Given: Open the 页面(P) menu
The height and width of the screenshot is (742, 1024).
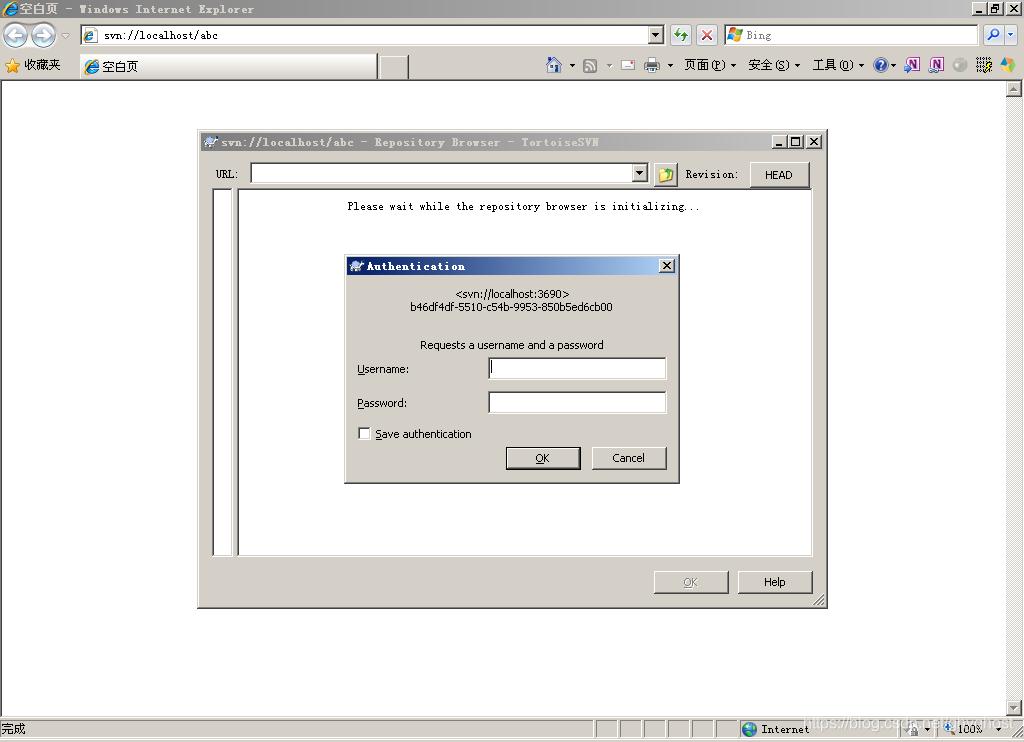Looking at the screenshot, I should coord(710,65).
